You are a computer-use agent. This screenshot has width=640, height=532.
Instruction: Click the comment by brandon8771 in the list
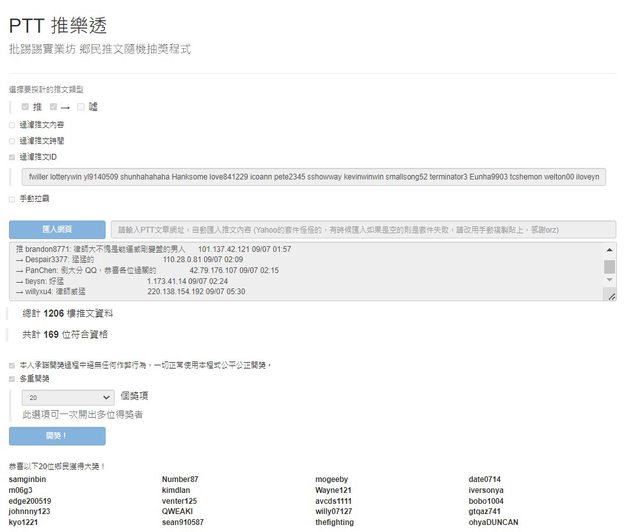coord(150,249)
